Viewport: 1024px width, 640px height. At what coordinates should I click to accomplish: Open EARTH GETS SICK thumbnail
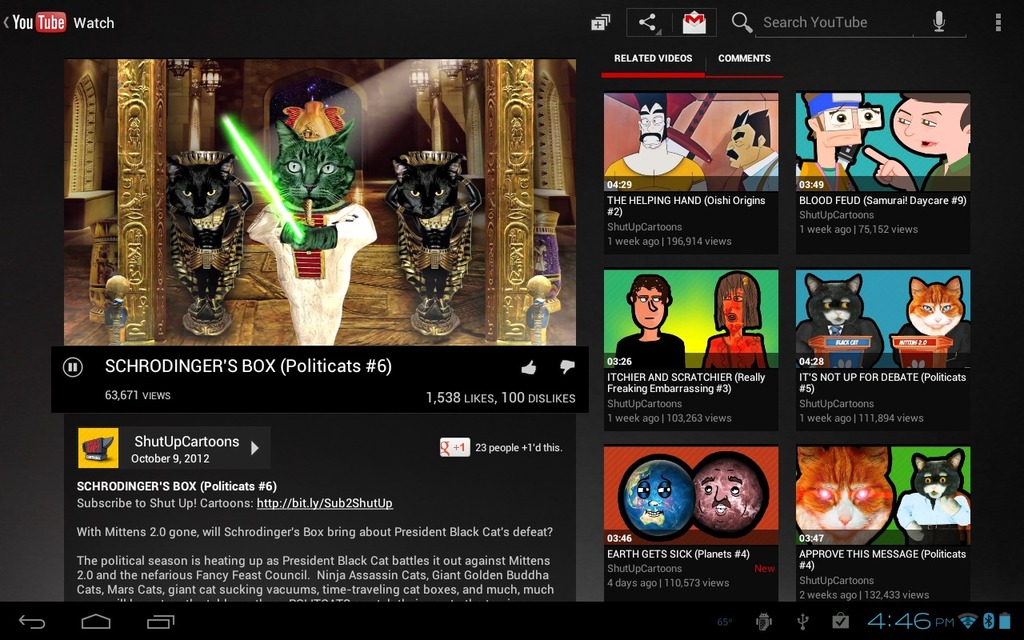[691, 495]
